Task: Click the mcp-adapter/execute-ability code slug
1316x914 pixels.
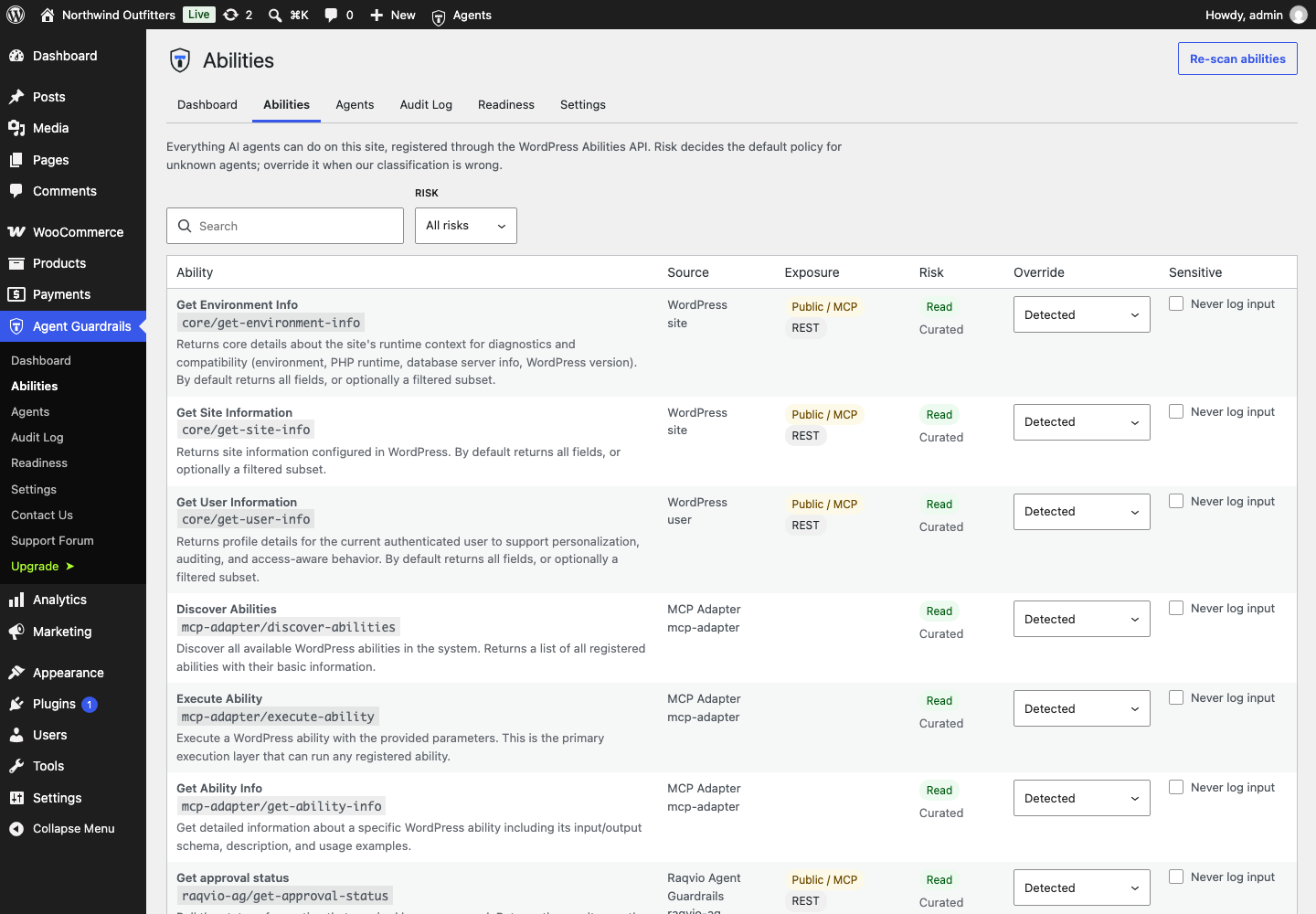Action: 278,717
